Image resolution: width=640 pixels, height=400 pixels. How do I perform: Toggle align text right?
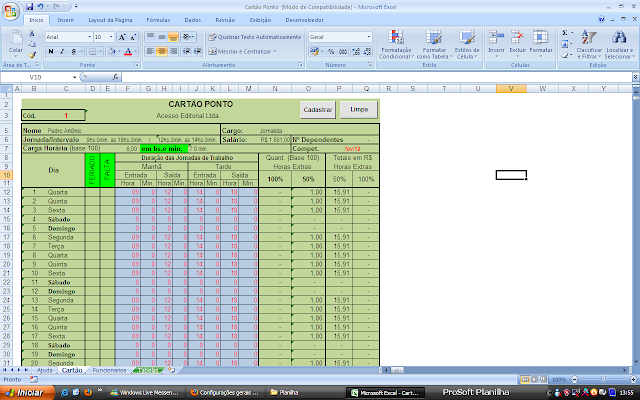pyautogui.click(x=173, y=51)
